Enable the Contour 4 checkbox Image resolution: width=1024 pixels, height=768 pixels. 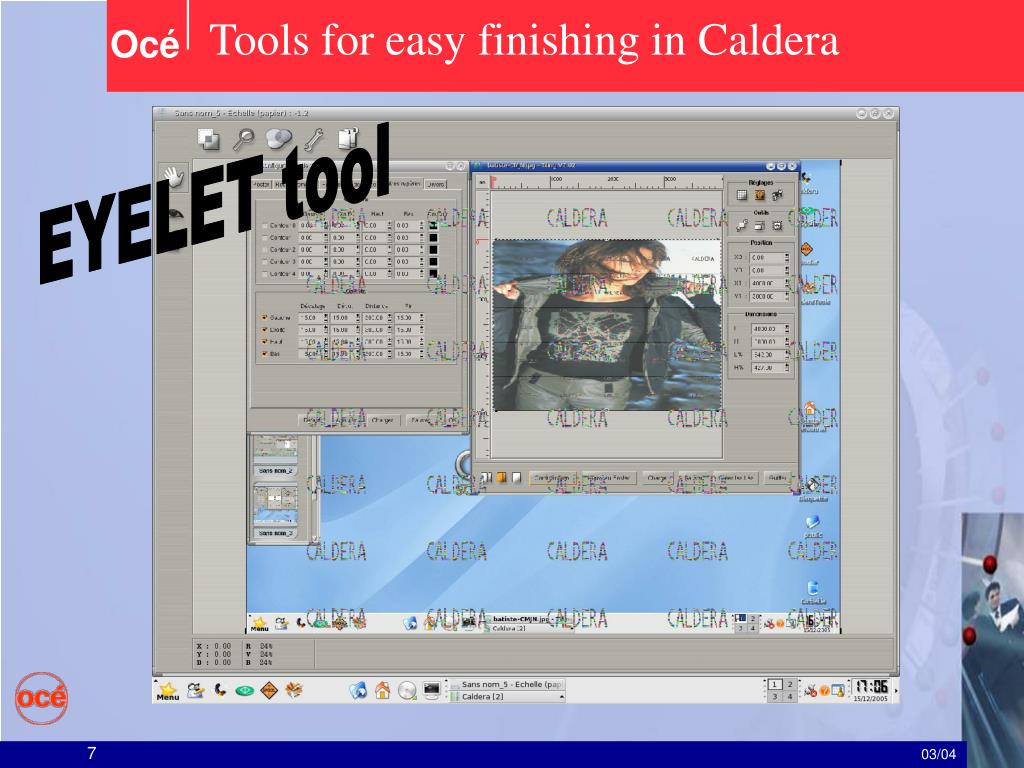pyautogui.click(x=264, y=274)
